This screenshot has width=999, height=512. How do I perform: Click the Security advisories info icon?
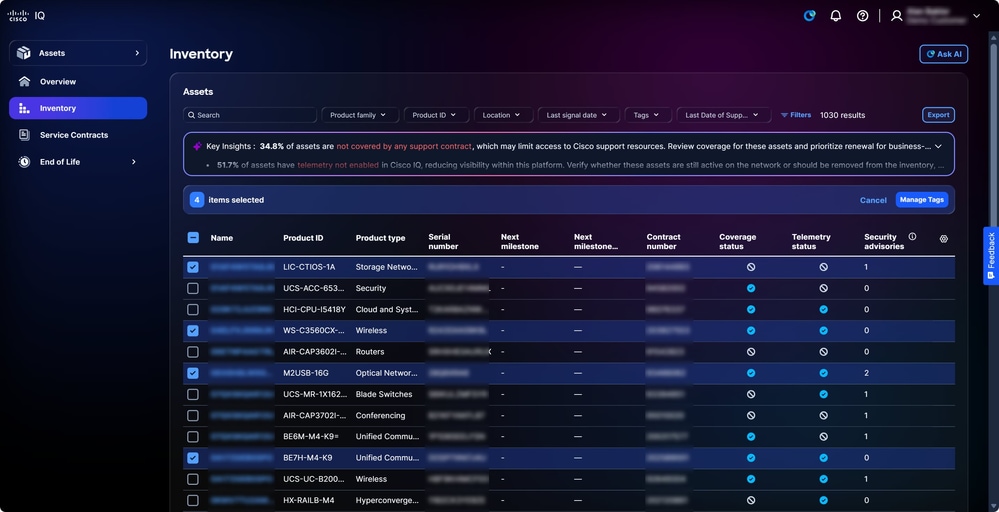(x=912, y=236)
